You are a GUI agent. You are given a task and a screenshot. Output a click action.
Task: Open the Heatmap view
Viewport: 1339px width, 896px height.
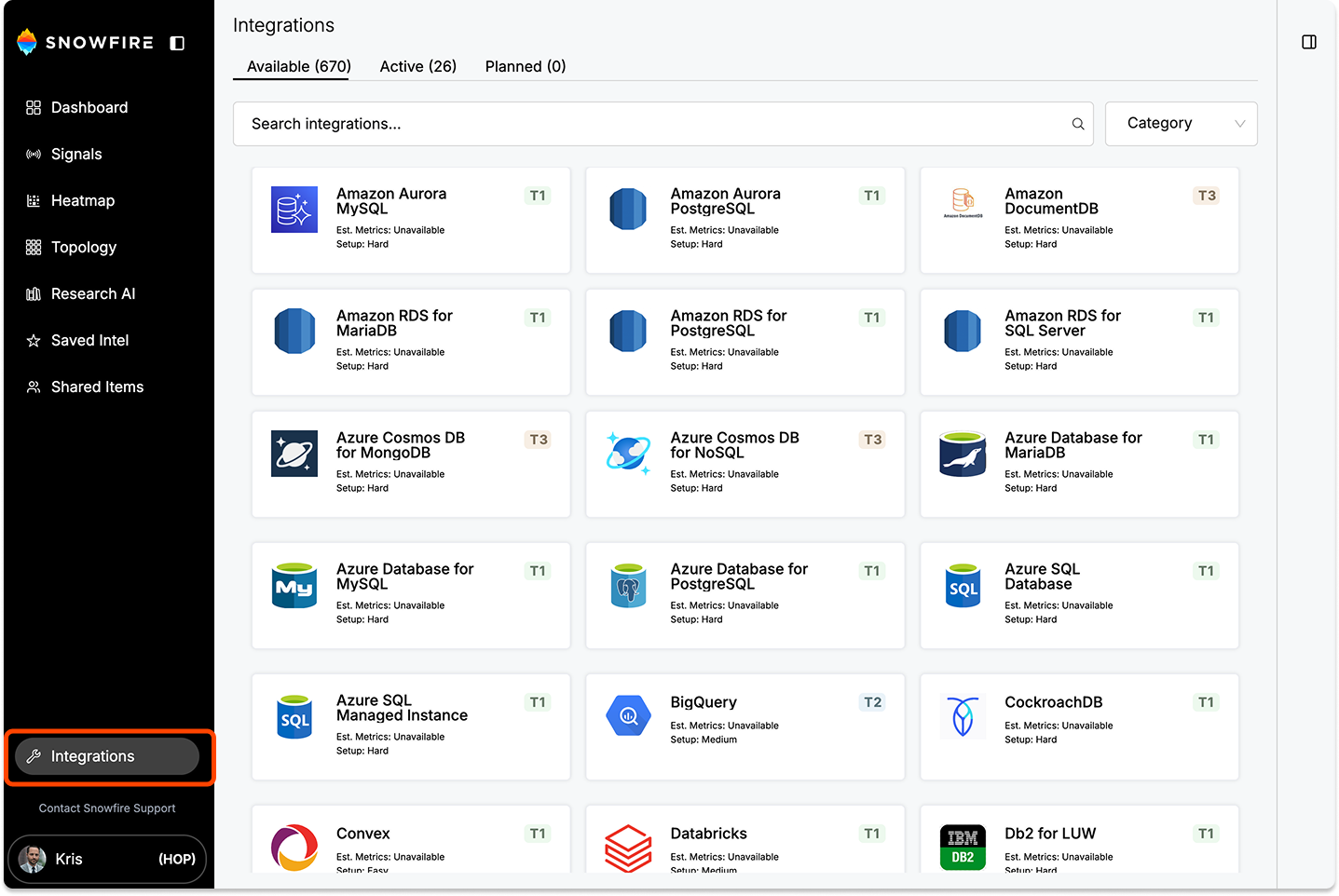[83, 200]
